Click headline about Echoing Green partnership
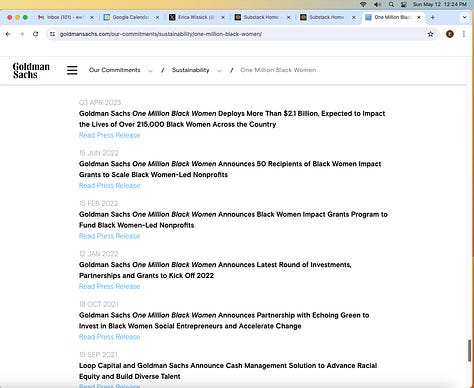The image size is (474, 388). (224, 320)
